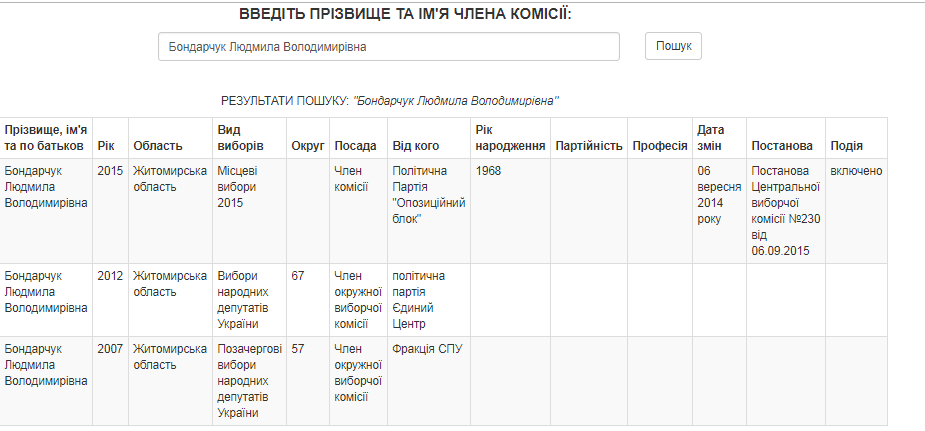This screenshot has height=431, width=925.
Task: Click the Пошук search button
Action: [673, 46]
